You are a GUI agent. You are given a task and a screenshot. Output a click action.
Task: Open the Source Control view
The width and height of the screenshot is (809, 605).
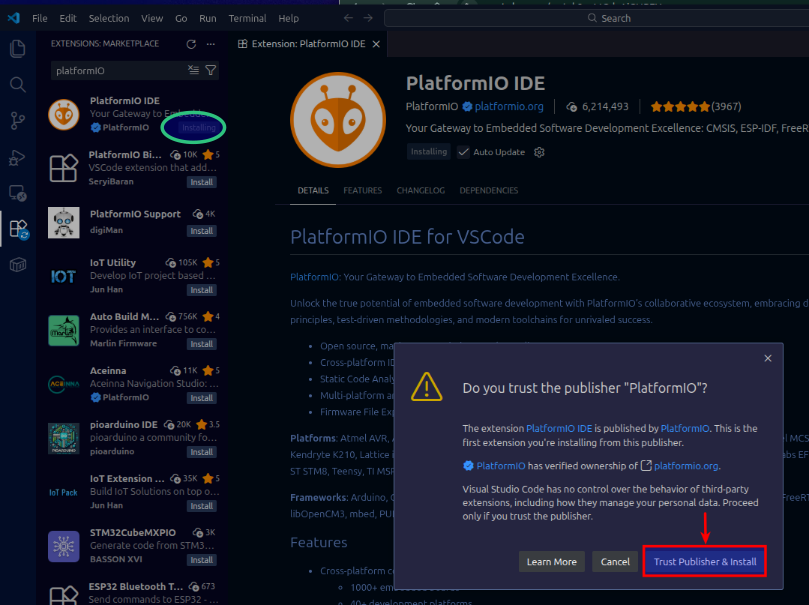point(17,121)
